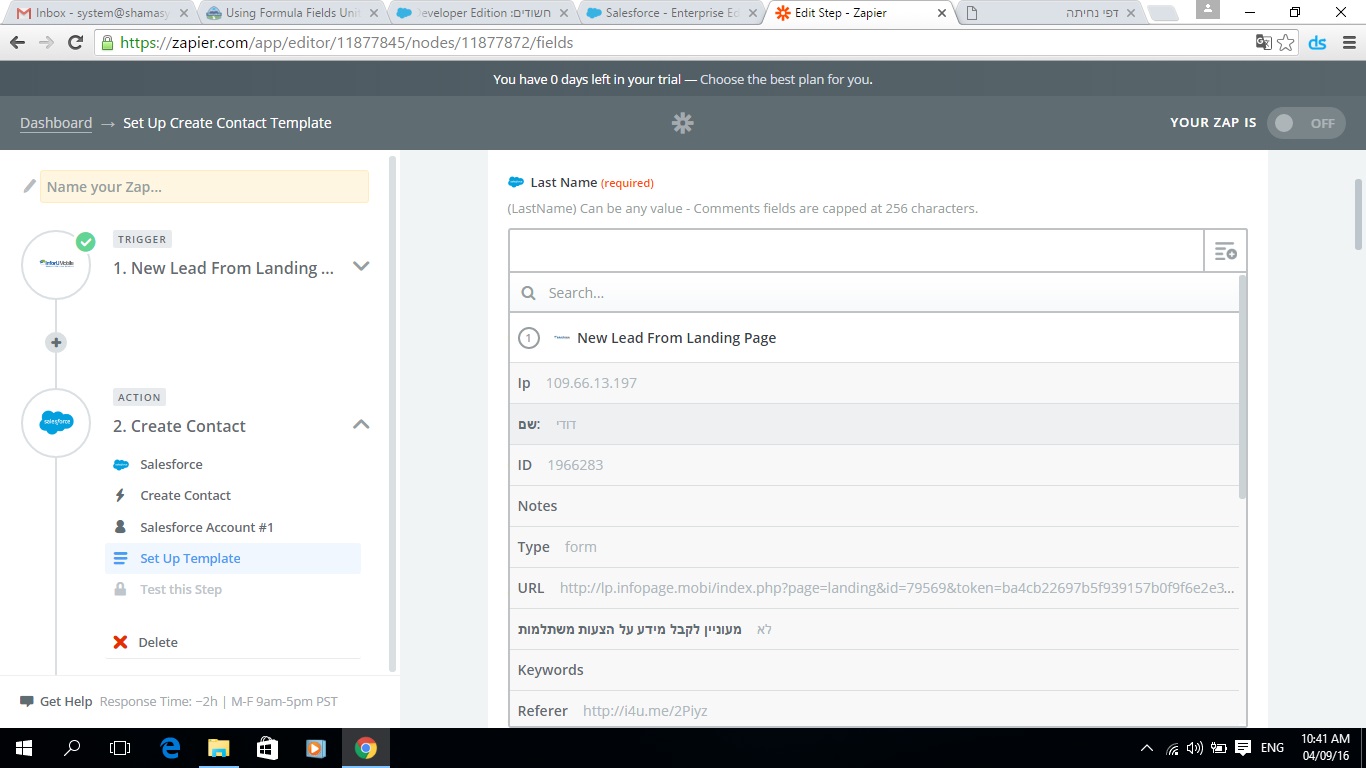This screenshot has height=768, width=1366.
Task: Select Salesforce Account #1 sub-step
Action: [x=206, y=527]
